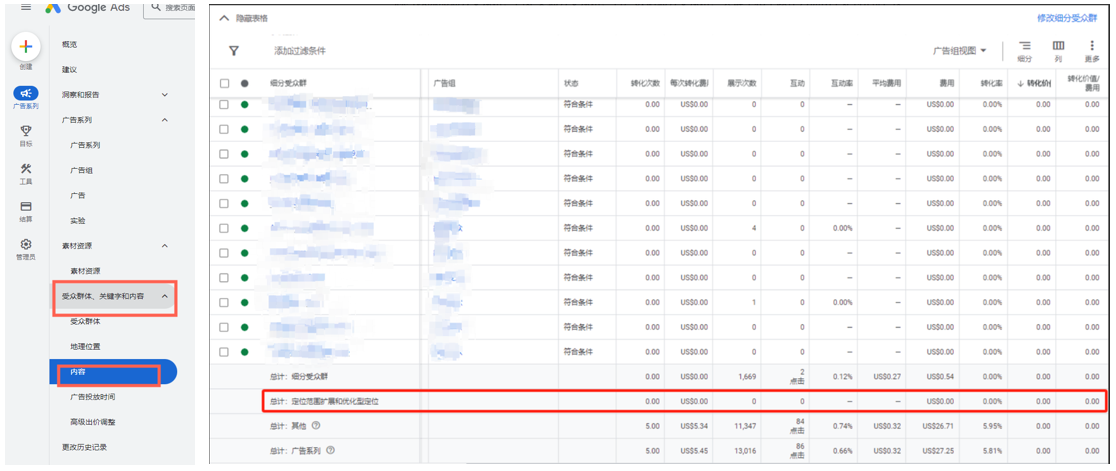This screenshot has width=1116, height=471.
Task: Expand the 洞察和报告 section
Action: tap(165, 94)
